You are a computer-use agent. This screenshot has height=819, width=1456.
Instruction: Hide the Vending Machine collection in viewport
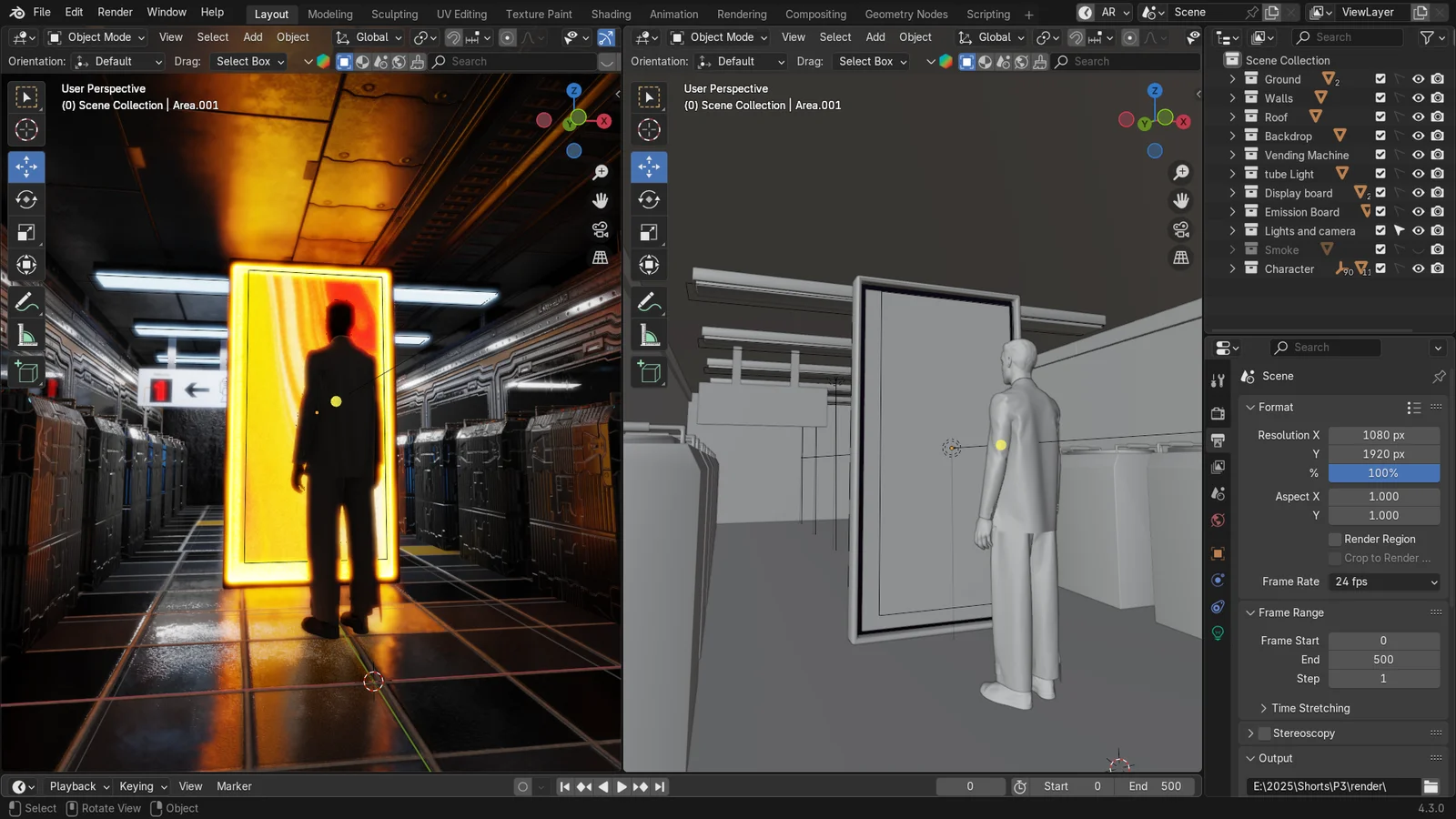(x=1418, y=155)
